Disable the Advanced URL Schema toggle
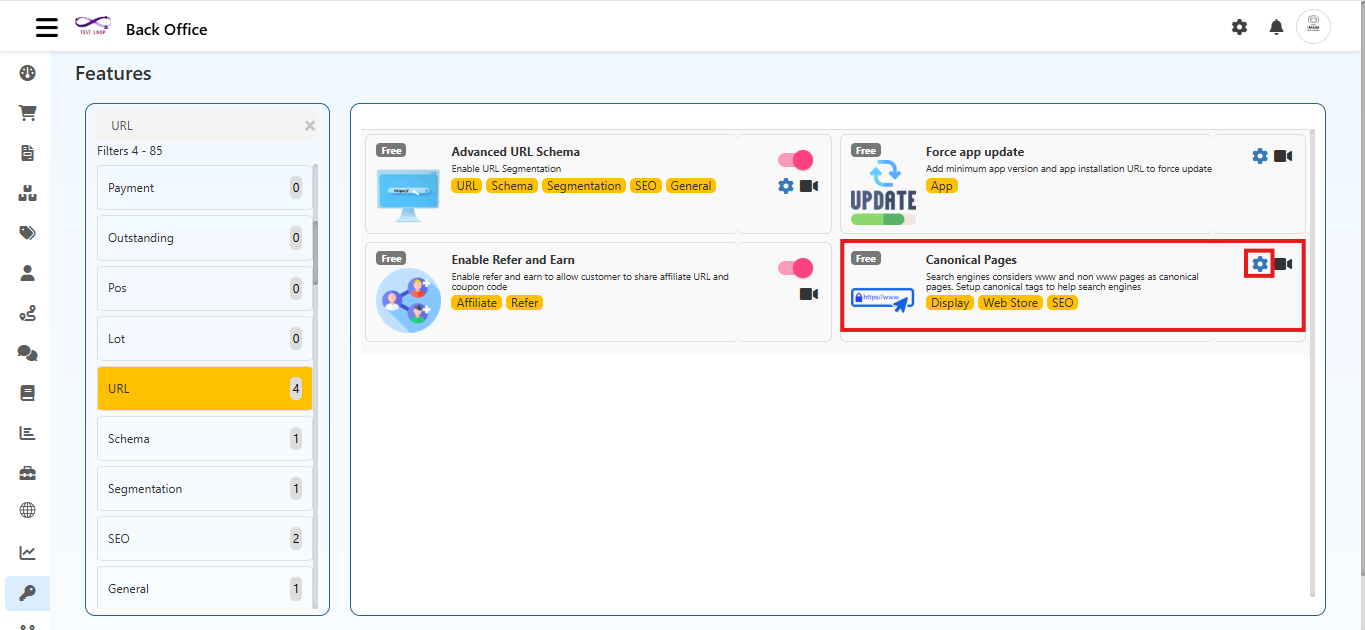 click(x=795, y=160)
